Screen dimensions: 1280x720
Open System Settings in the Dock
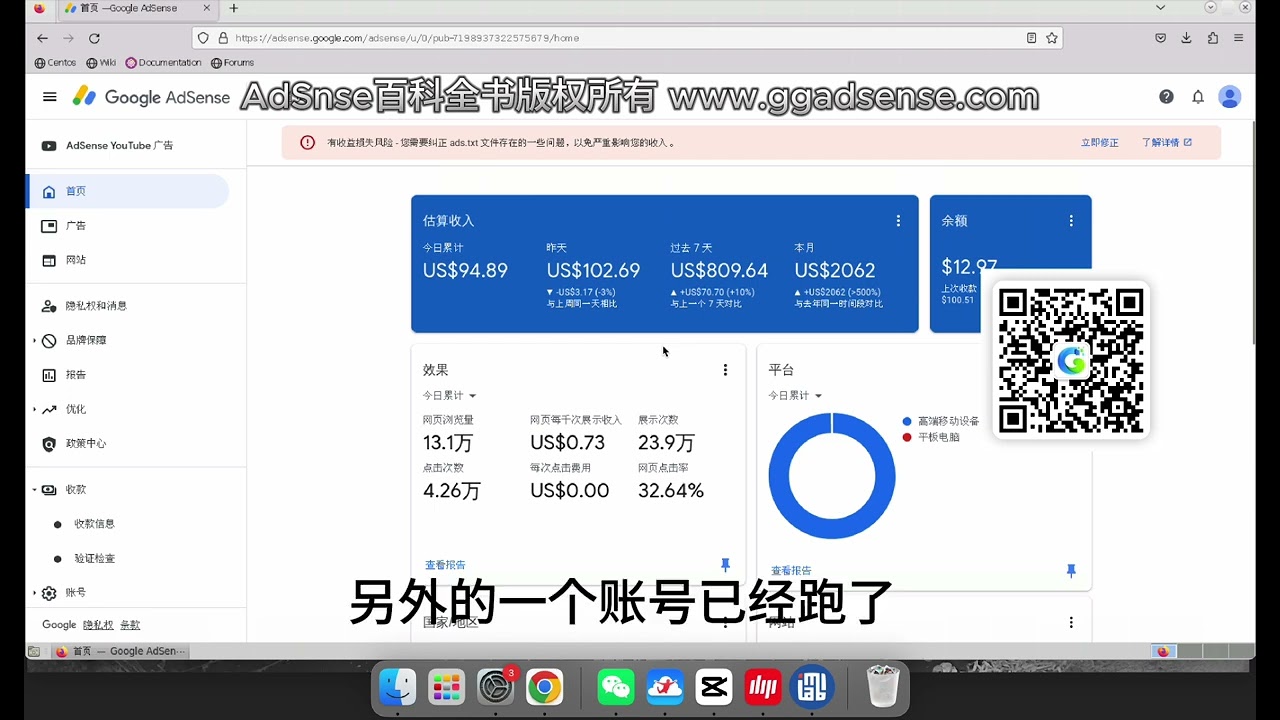495,687
